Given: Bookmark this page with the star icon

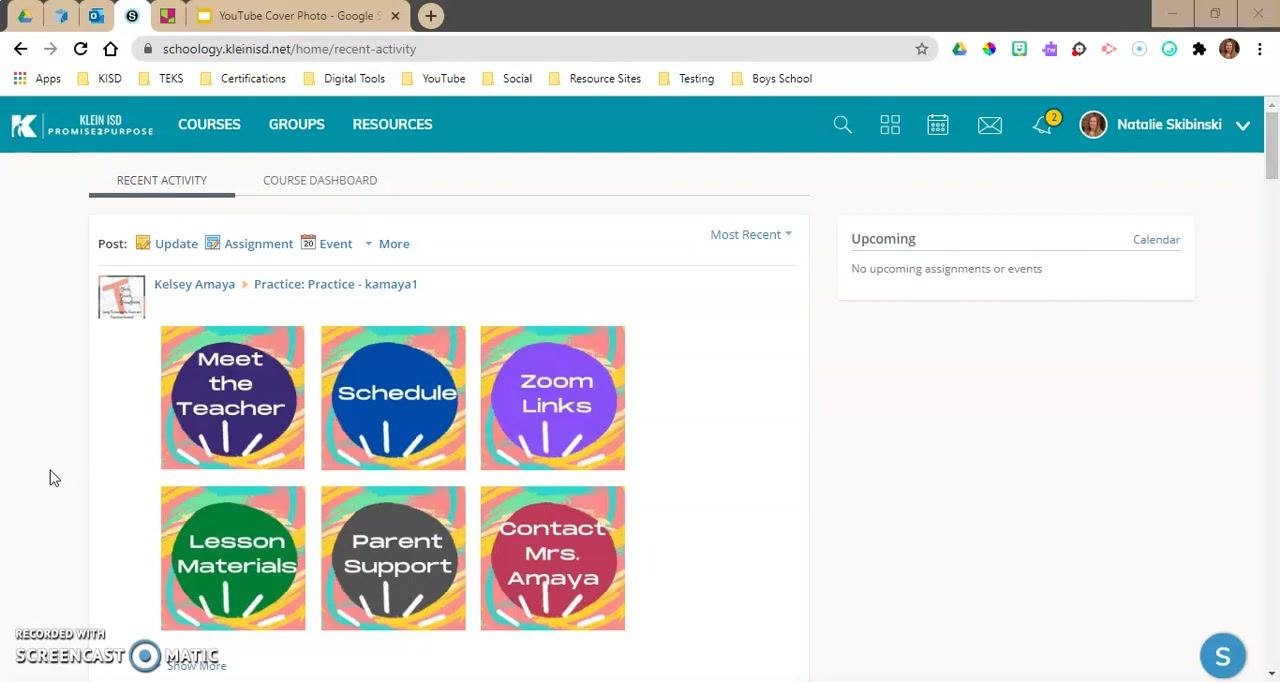Looking at the screenshot, I should pos(922,49).
